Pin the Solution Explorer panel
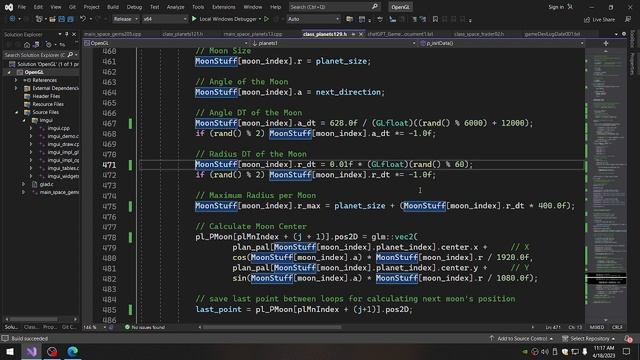This screenshot has height=360, width=640. pos(67,34)
